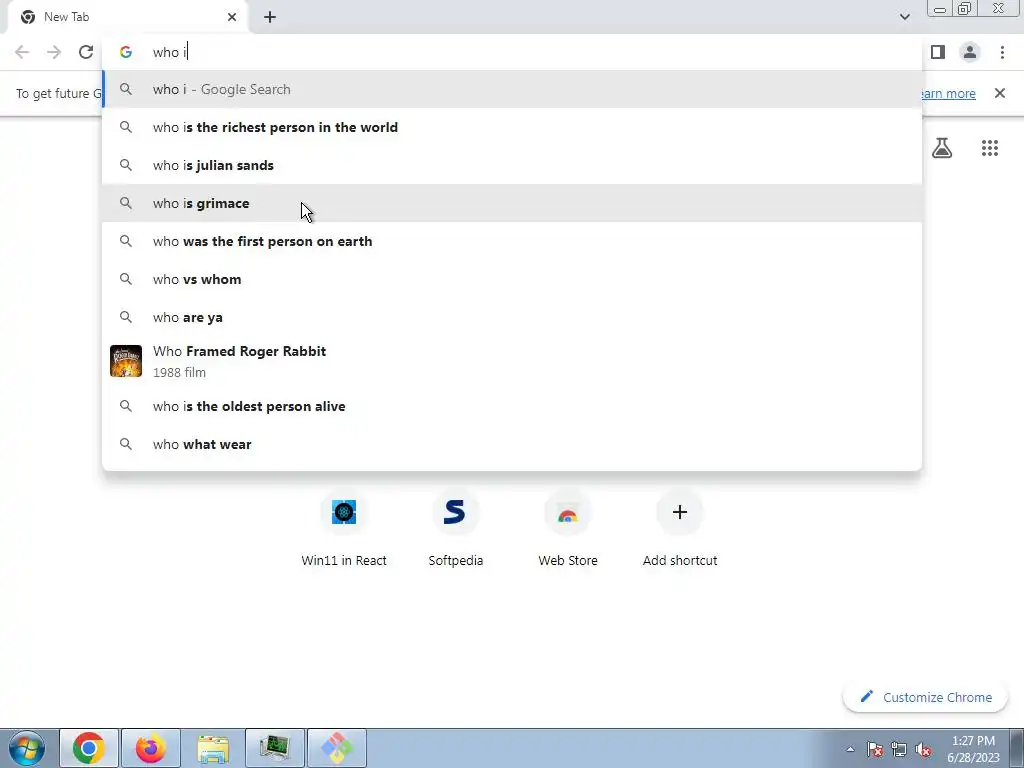Click the Roger Rabbit movie poster thumbnail

(x=126, y=361)
